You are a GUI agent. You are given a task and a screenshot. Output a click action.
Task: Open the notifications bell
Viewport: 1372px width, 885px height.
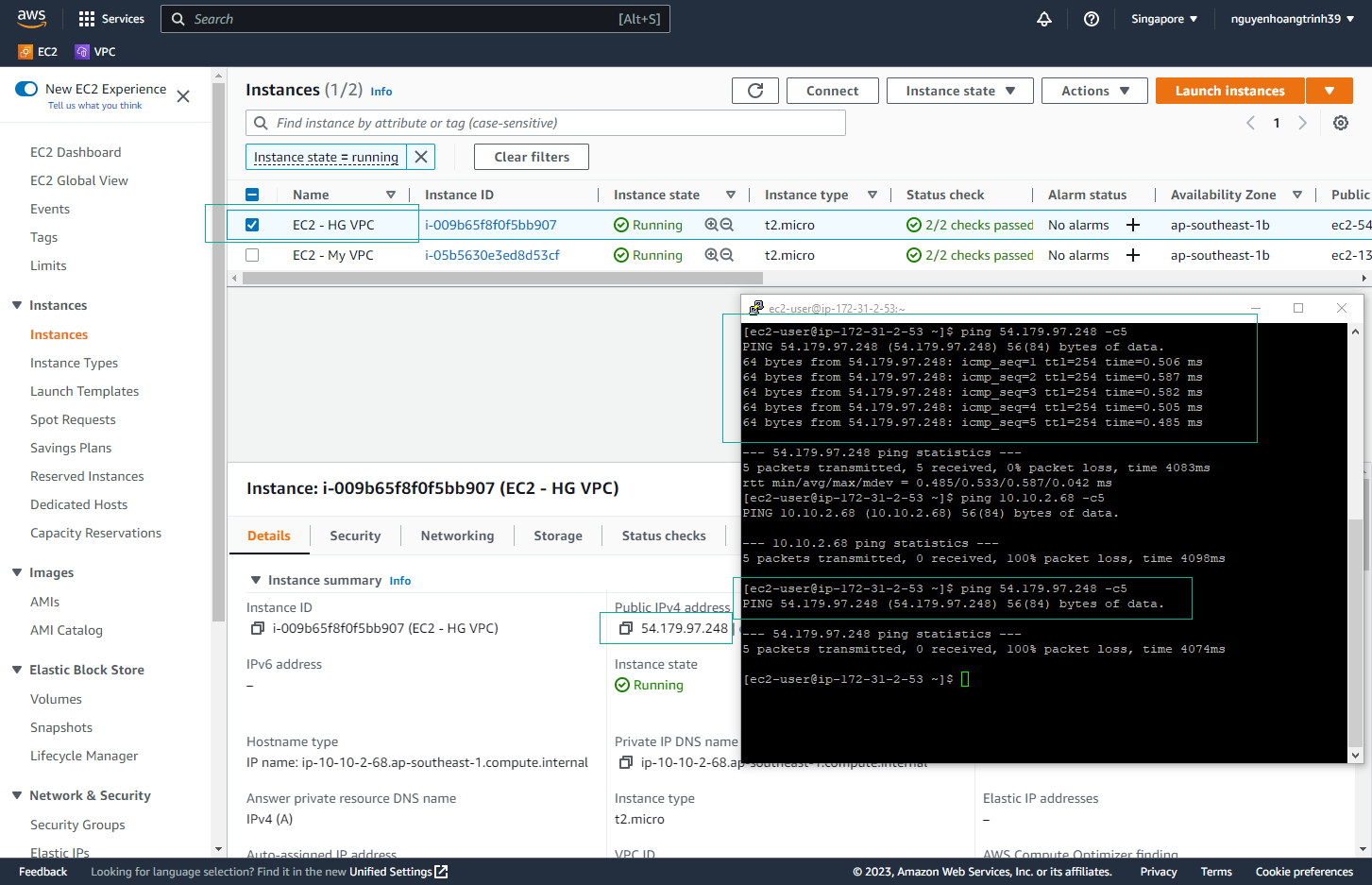click(x=1044, y=19)
